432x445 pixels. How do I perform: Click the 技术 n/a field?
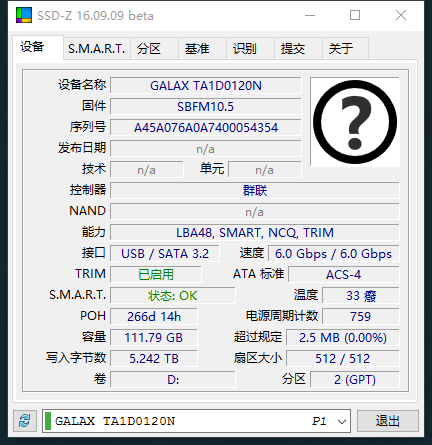pos(147,170)
